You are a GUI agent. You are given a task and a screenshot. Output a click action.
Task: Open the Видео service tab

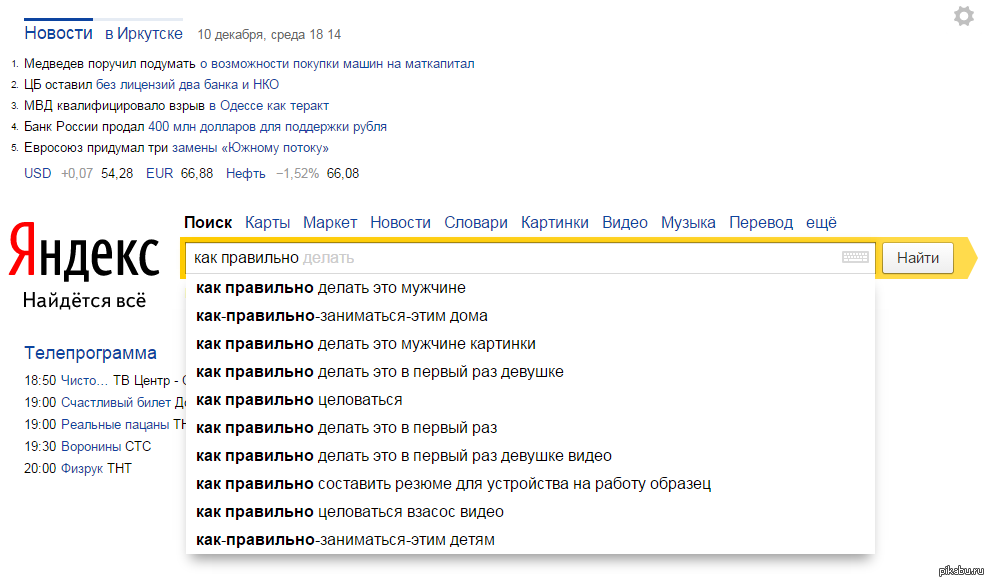click(624, 223)
